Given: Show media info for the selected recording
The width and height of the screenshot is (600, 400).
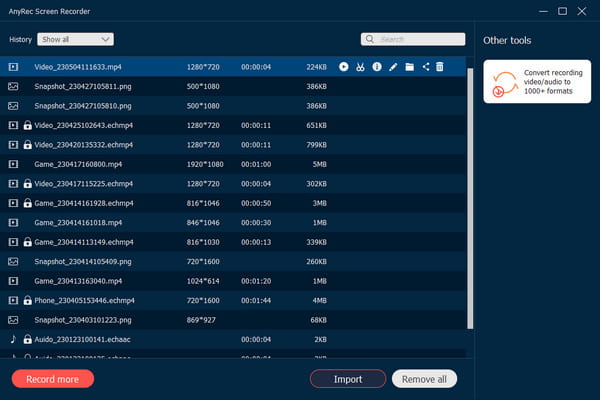Looking at the screenshot, I should [377, 67].
